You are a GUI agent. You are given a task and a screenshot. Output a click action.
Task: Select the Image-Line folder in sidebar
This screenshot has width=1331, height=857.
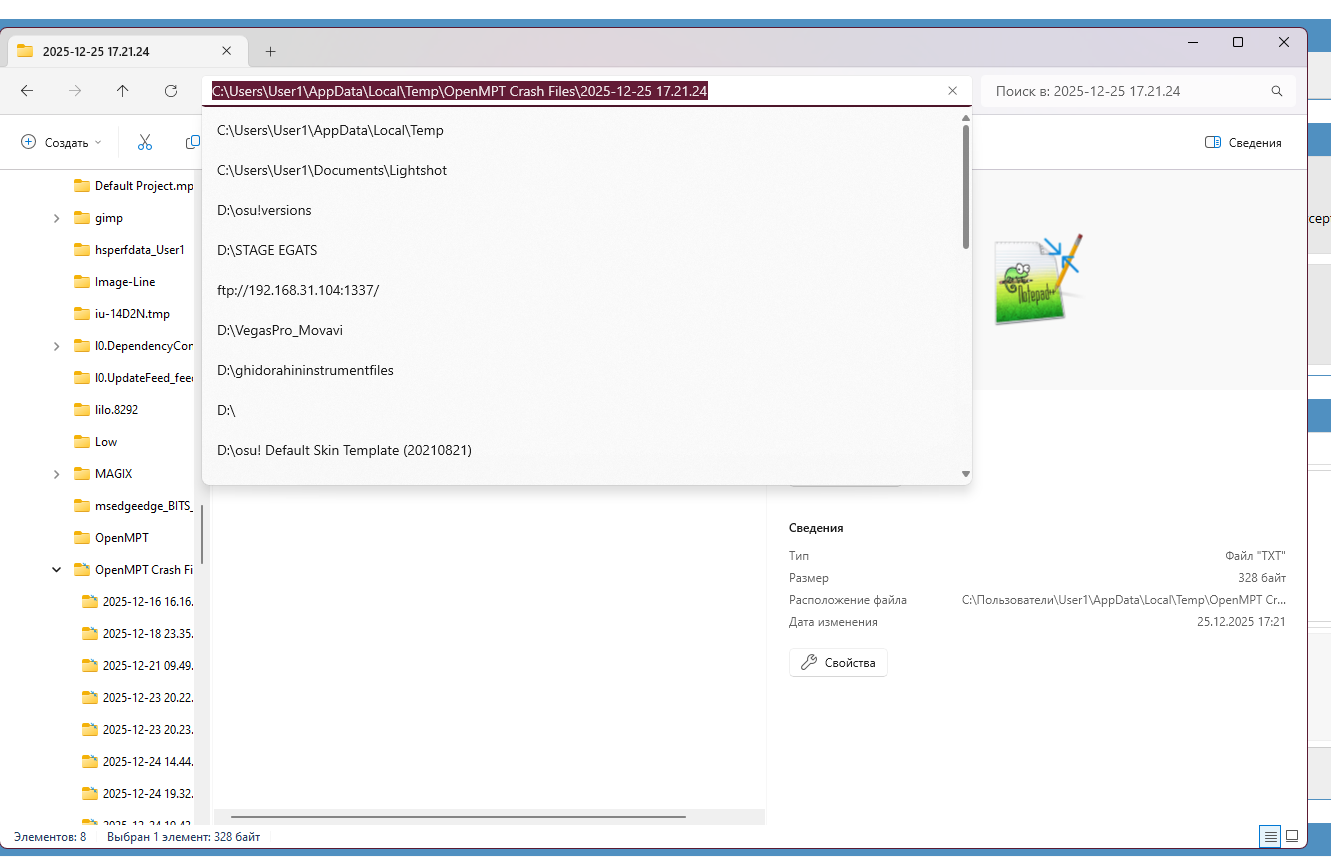click(x=124, y=282)
